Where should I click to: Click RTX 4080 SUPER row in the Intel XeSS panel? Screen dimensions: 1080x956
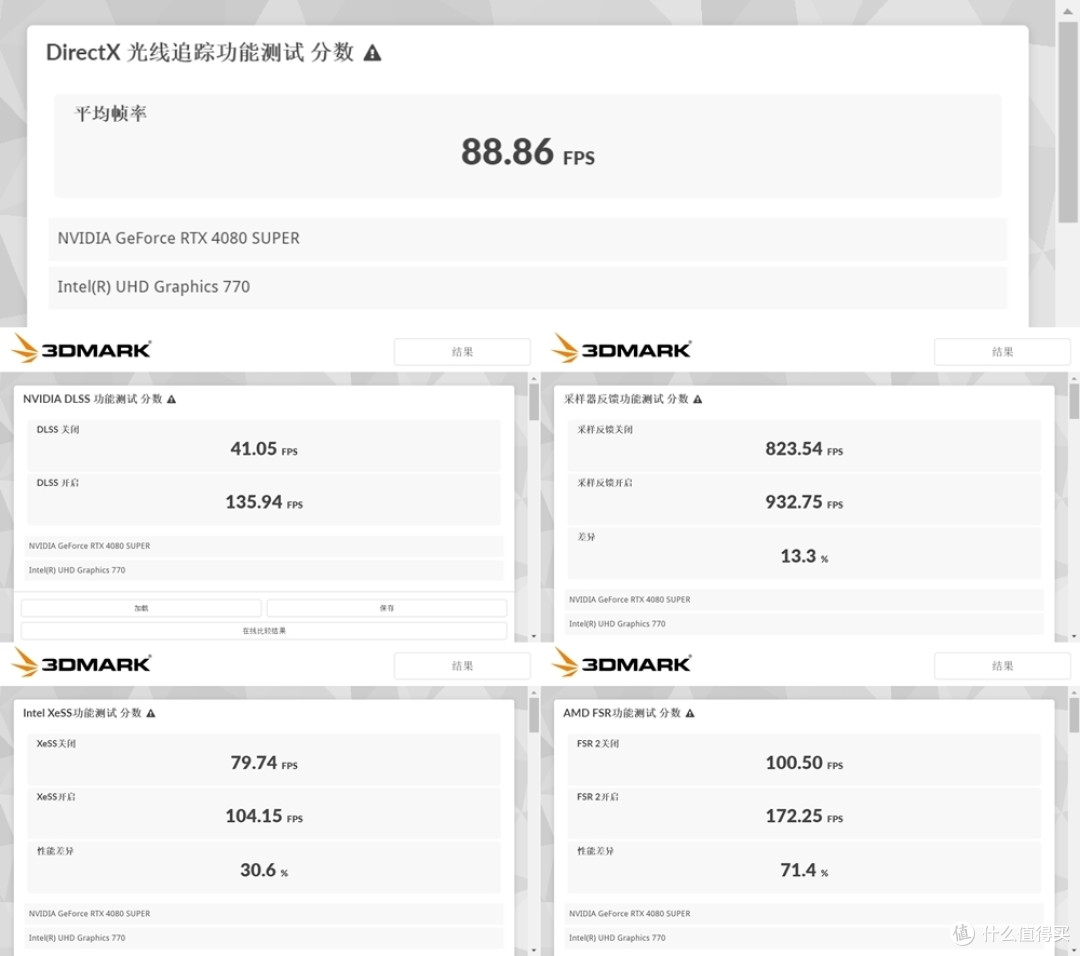(264, 914)
